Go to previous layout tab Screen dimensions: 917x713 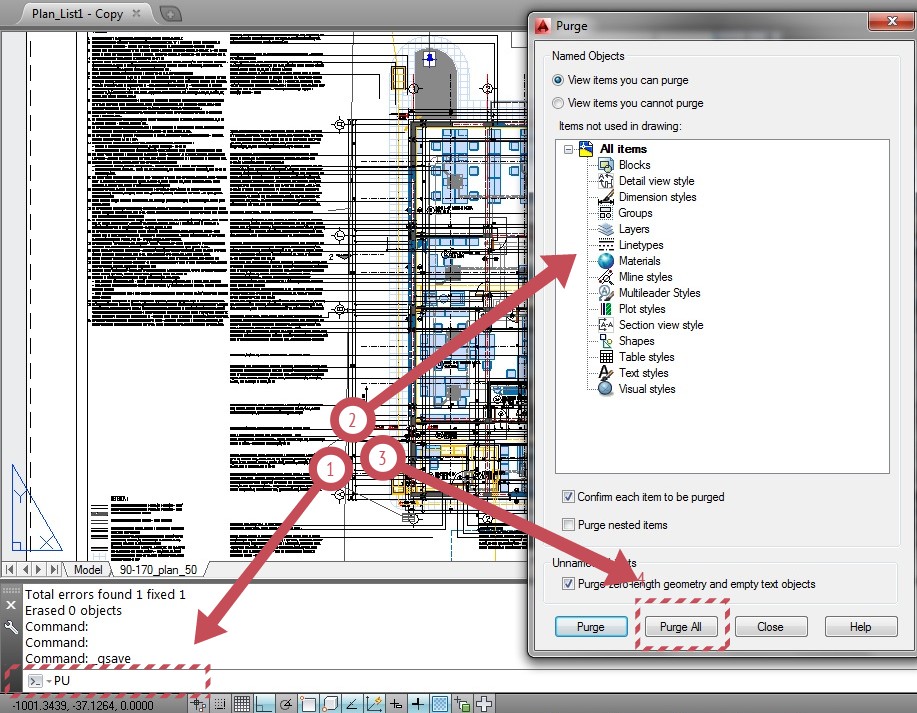(25, 569)
